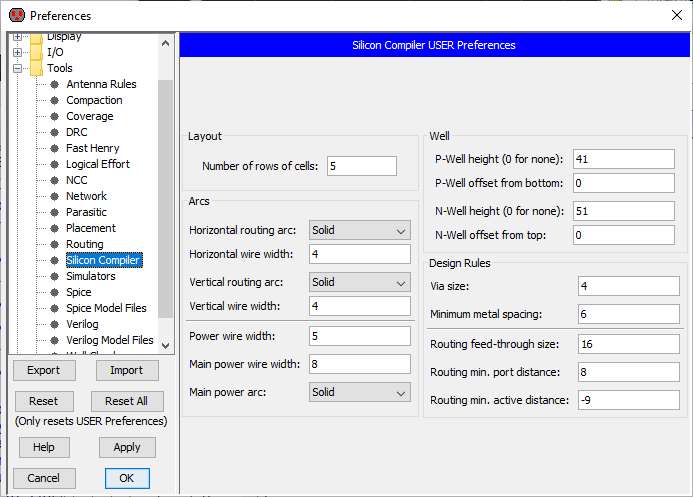Click the Tools folder icon
Viewport: 693px width, 497px height.
click(36, 68)
